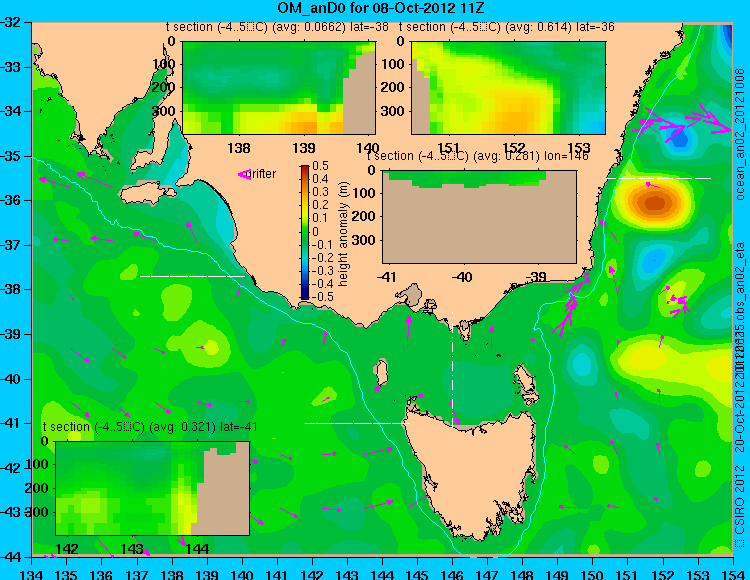Click on King Island northwest of Tasmania
The width and height of the screenshot is (750, 580).
[381, 373]
